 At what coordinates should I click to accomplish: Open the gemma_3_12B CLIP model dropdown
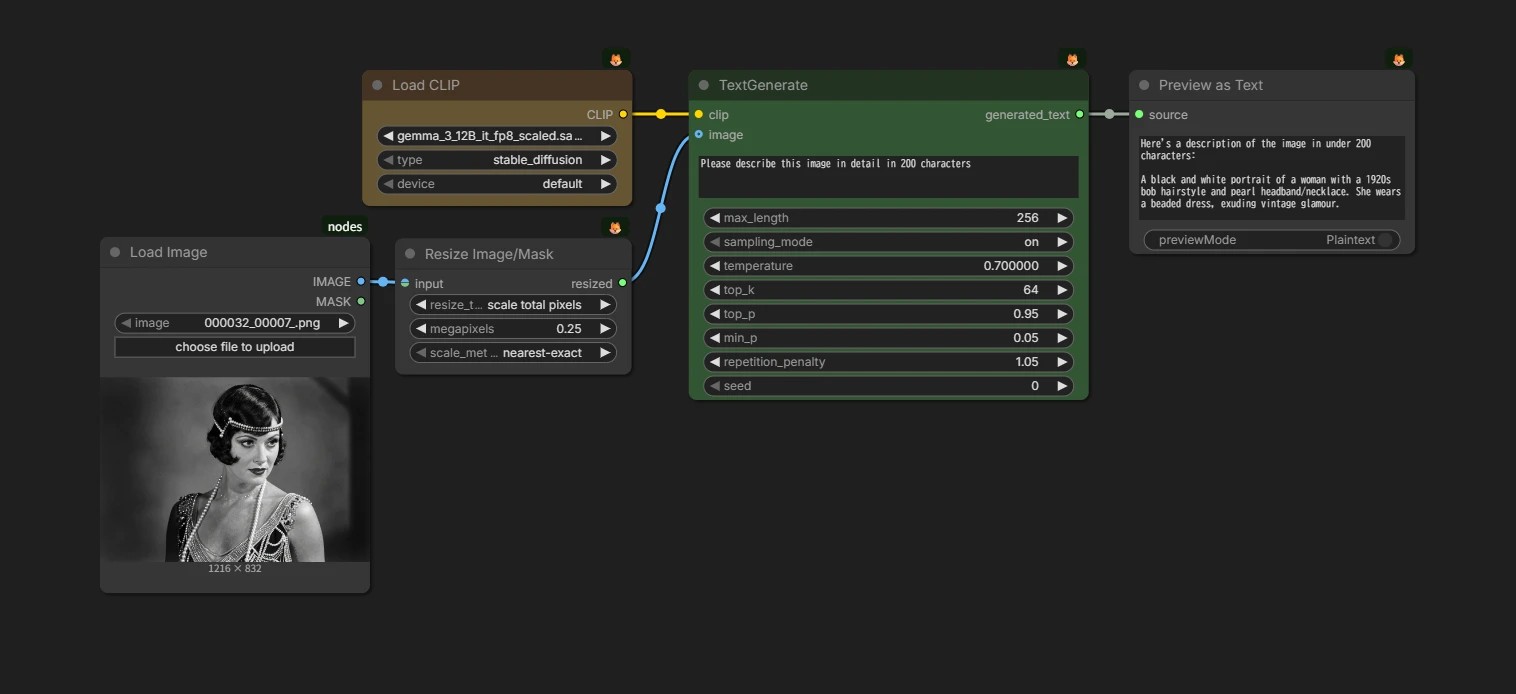pos(497,136)
